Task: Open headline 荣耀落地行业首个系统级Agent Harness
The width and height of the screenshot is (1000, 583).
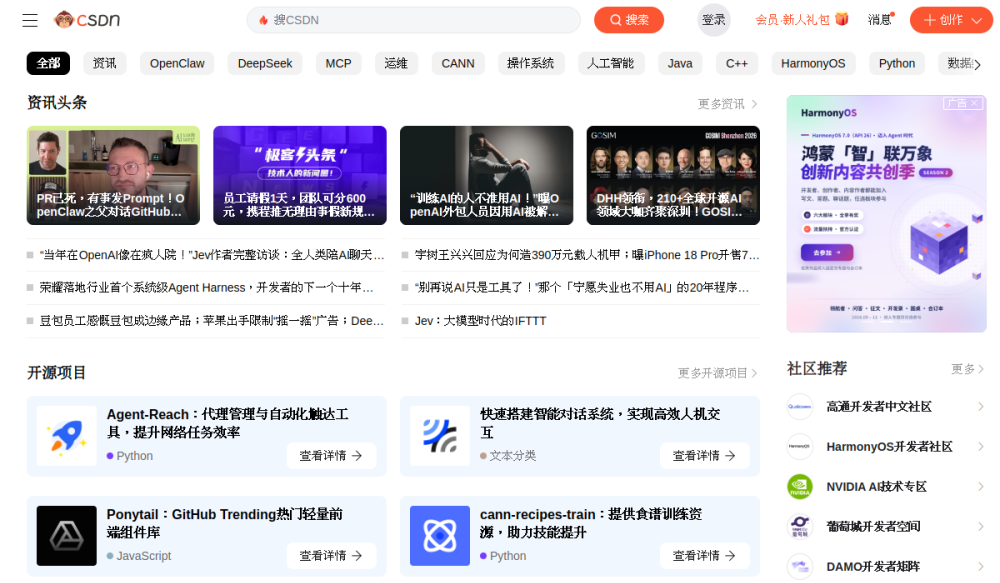Action: click(x=207, y=288)
